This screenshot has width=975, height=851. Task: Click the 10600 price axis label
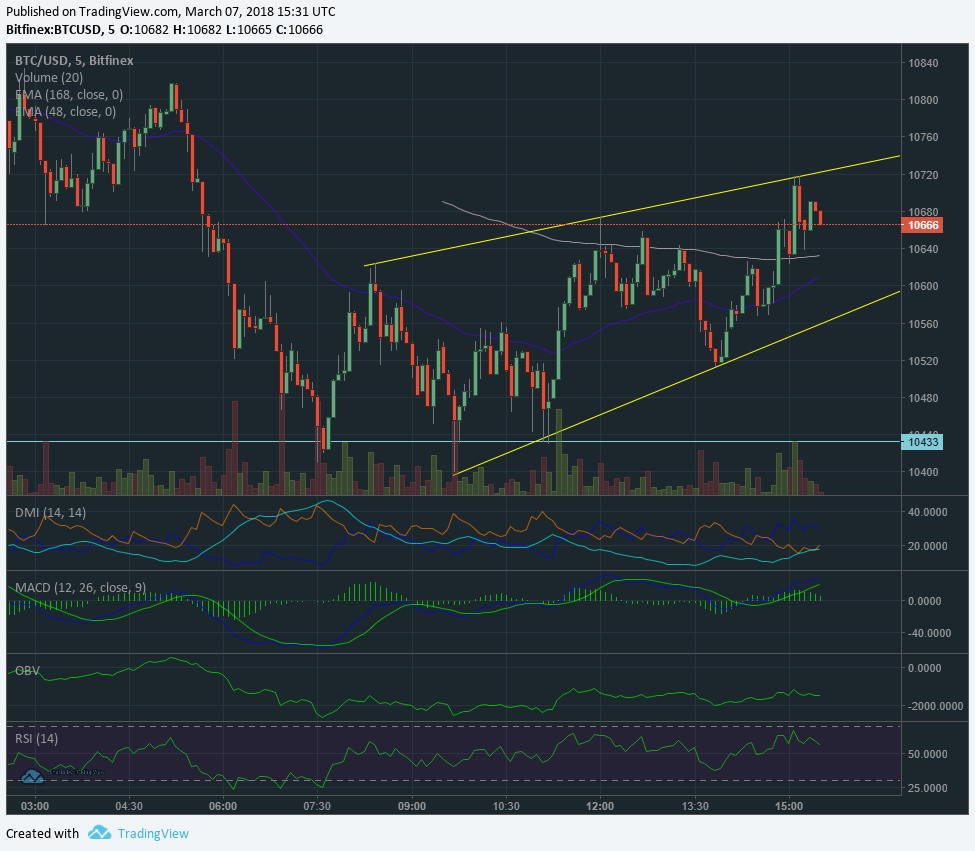923,286
